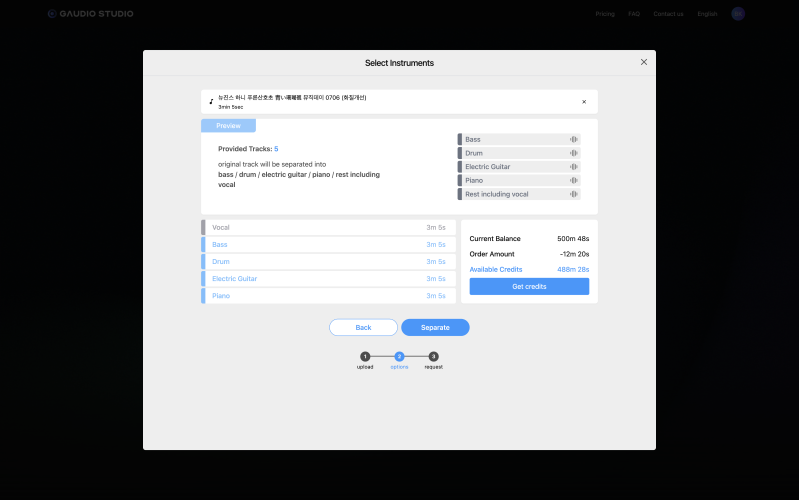799x500 pixels.
Task: Click the Separate button
Action: [x=435, y=327]
